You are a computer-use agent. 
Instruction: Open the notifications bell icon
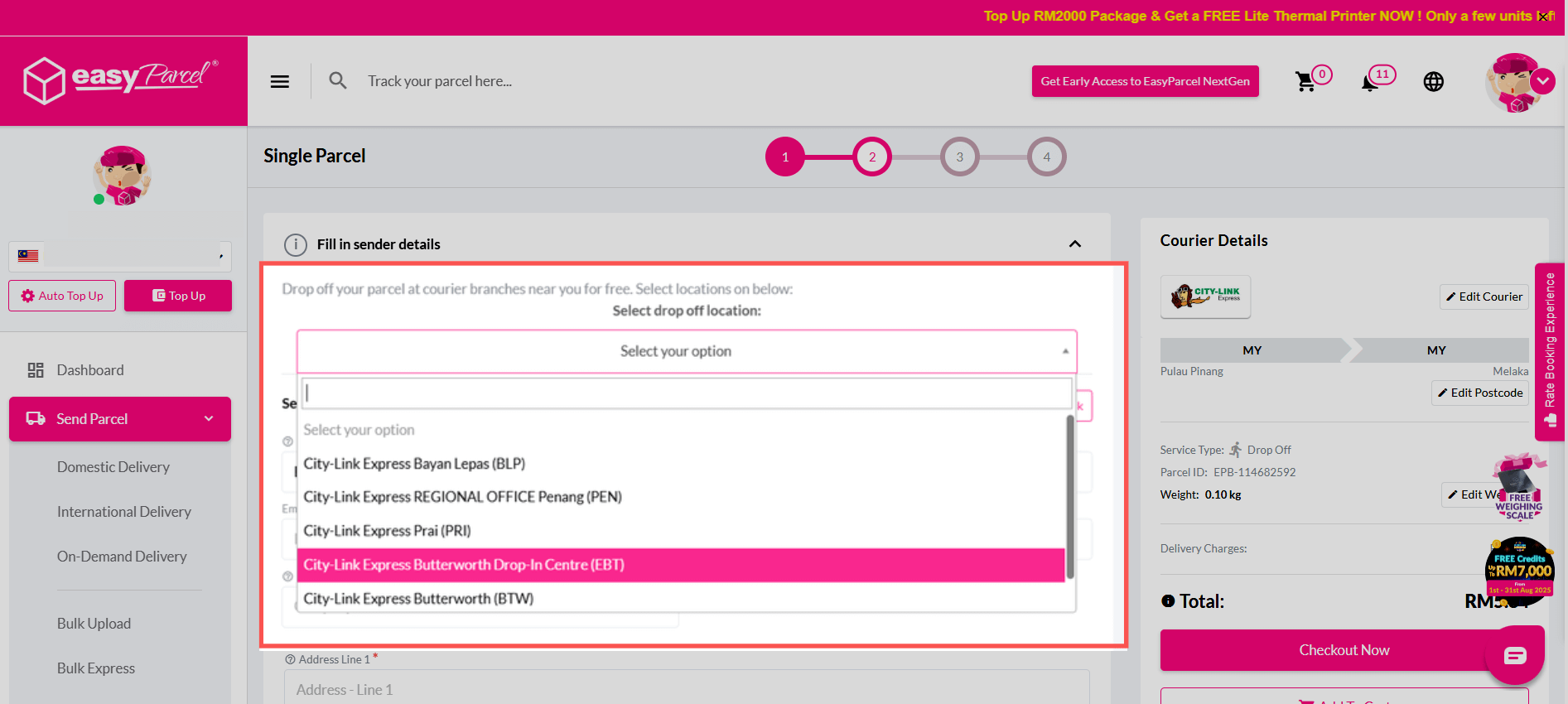click(x=1370, y=82)
